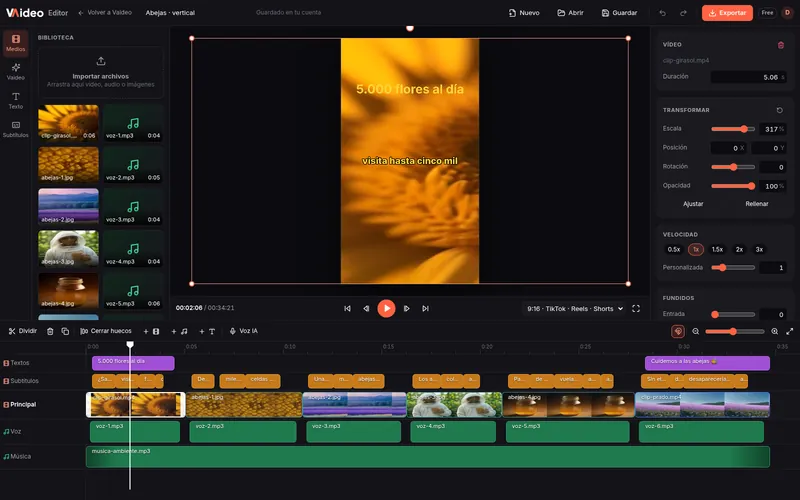
Task: Adjust the Escala slider
Action: 733,129
